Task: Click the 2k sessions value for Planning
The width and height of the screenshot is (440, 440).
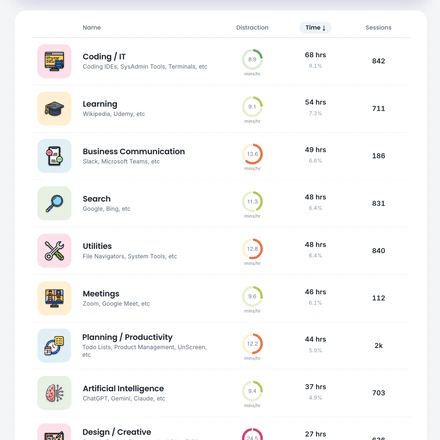Action: [378, 346]
